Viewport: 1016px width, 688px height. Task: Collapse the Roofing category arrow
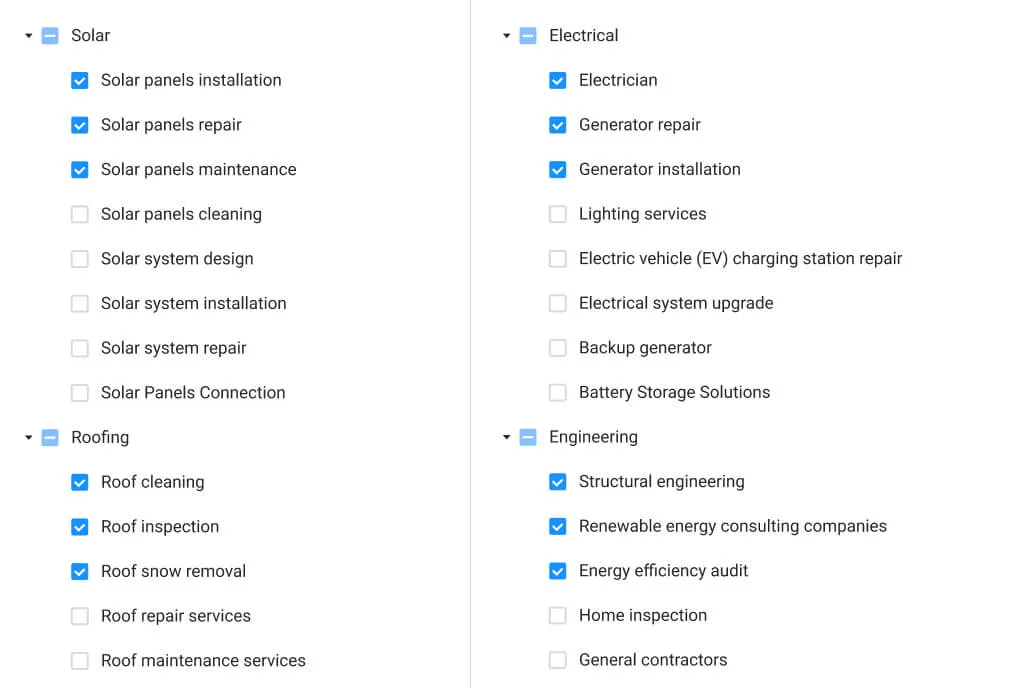[29, 438]
